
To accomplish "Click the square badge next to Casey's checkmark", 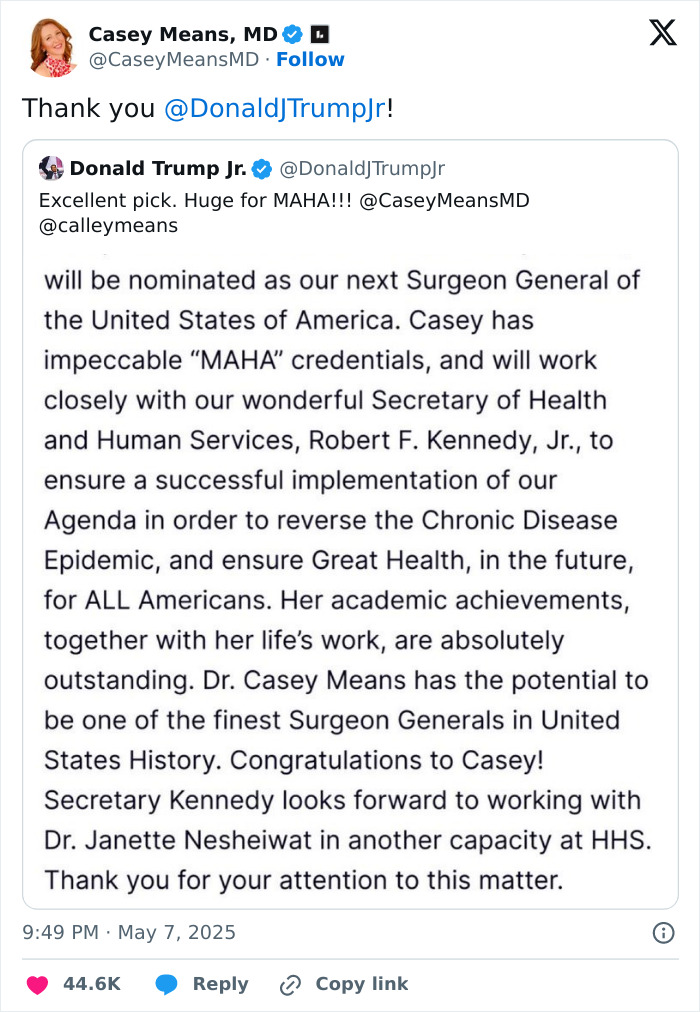I will click(x=318, y=33).
